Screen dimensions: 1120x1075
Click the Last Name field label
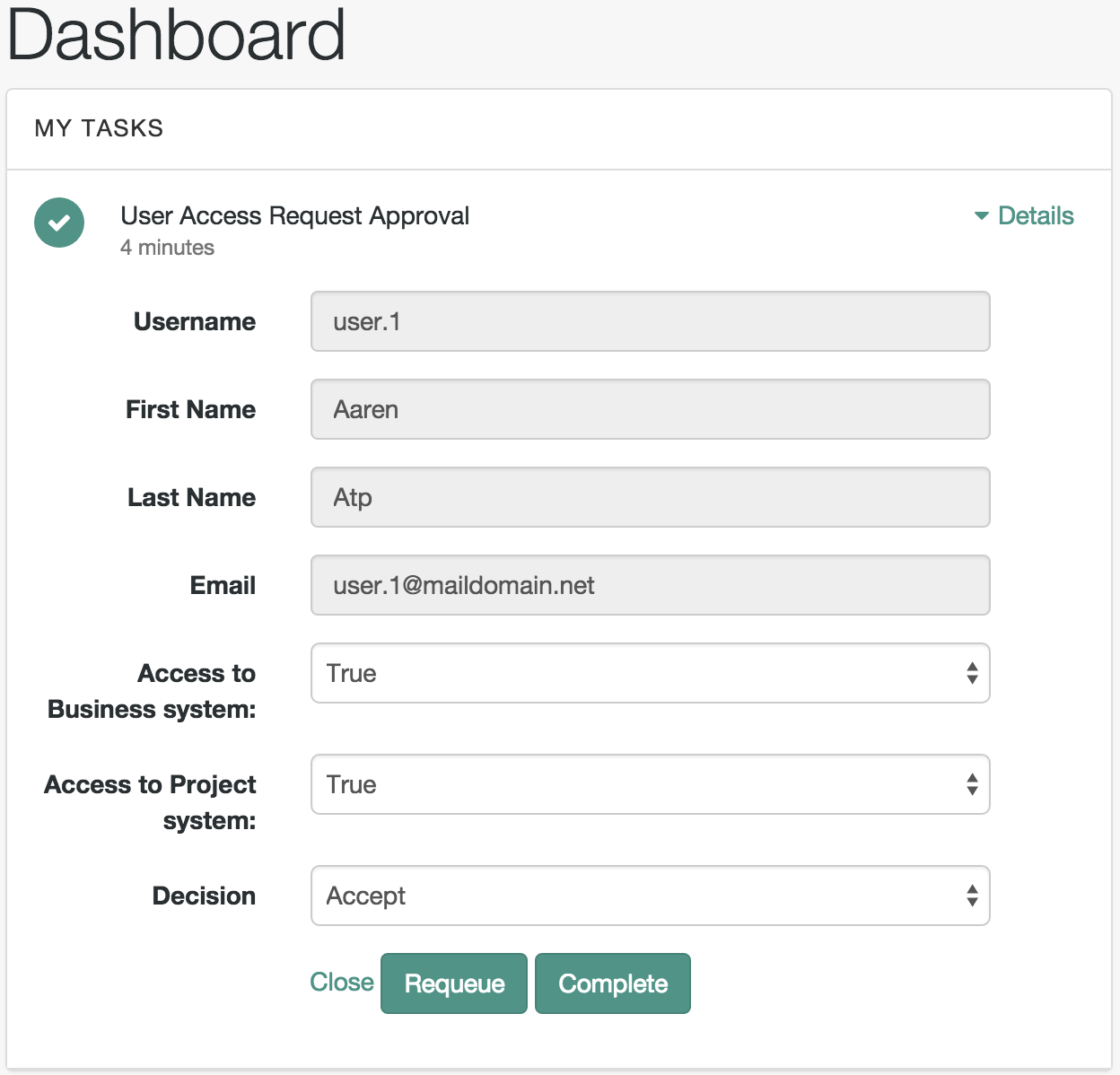(x=191, y=497)
